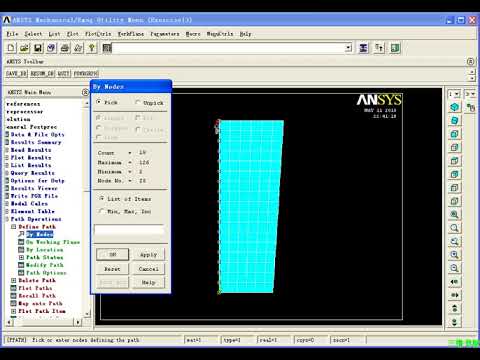Switch to Right view
This screenshot has height=360, width=480.
[x=454, y=147]
